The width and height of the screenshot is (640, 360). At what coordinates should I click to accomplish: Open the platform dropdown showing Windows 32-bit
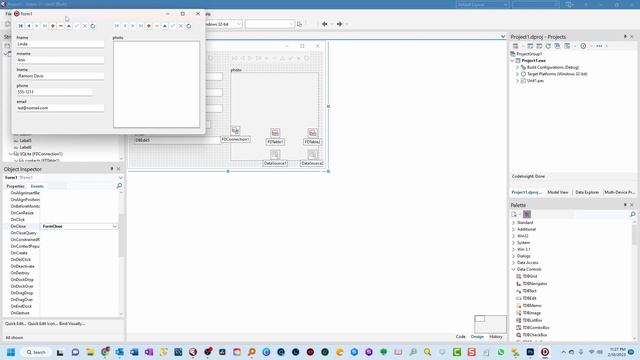click(239, 24)
